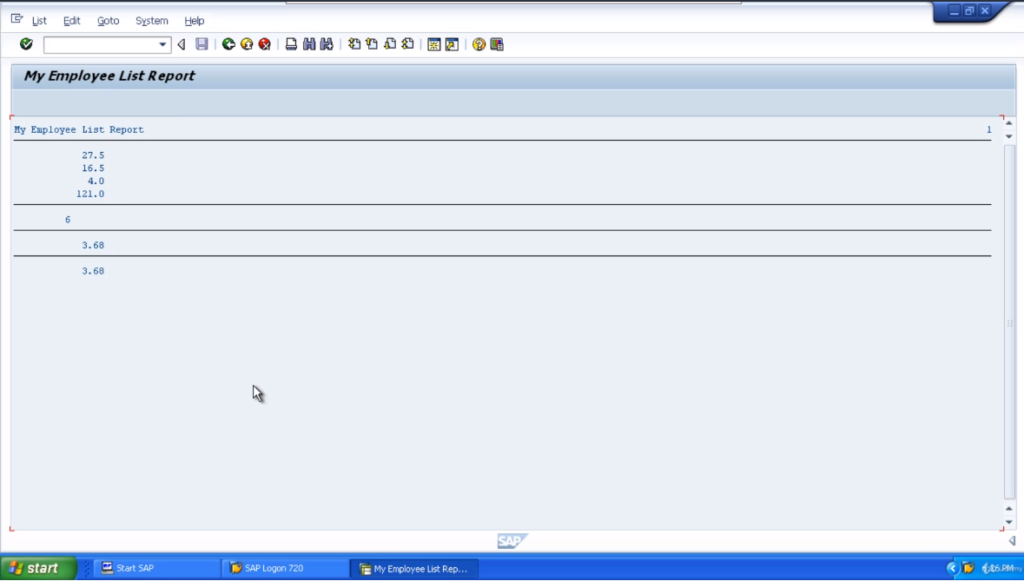Switch to Start SAP taskbar item
The height and width of the screenshot is (581, 1024).
click(x=155, y=568)
